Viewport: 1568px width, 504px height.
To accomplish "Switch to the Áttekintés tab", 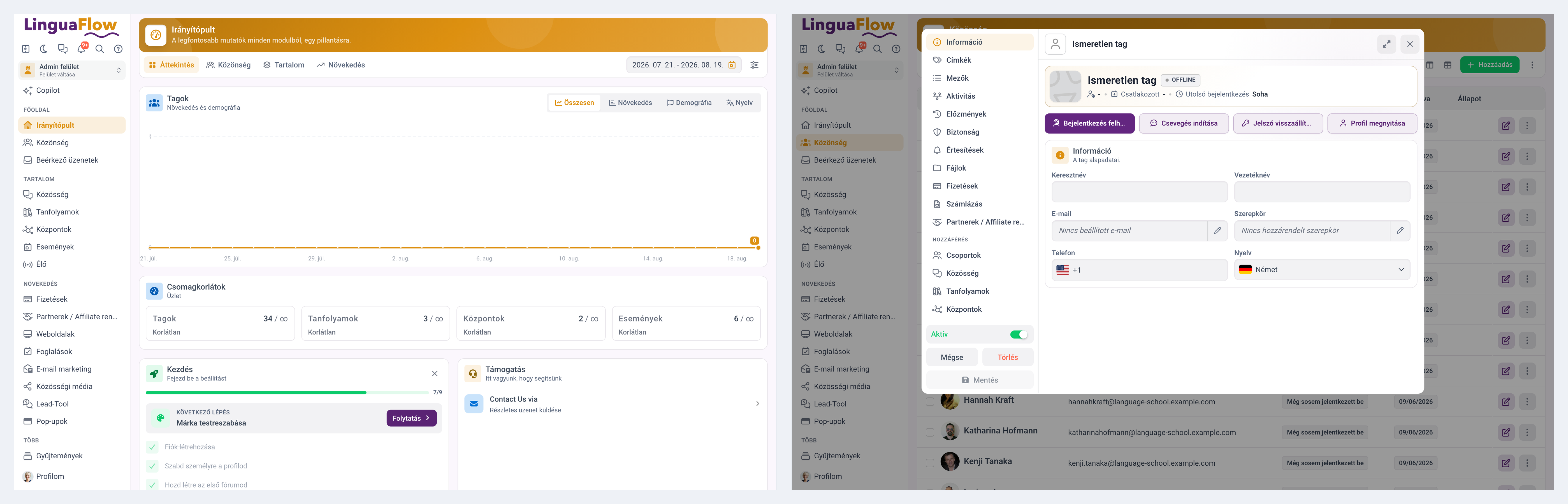I will click(172, 65).
